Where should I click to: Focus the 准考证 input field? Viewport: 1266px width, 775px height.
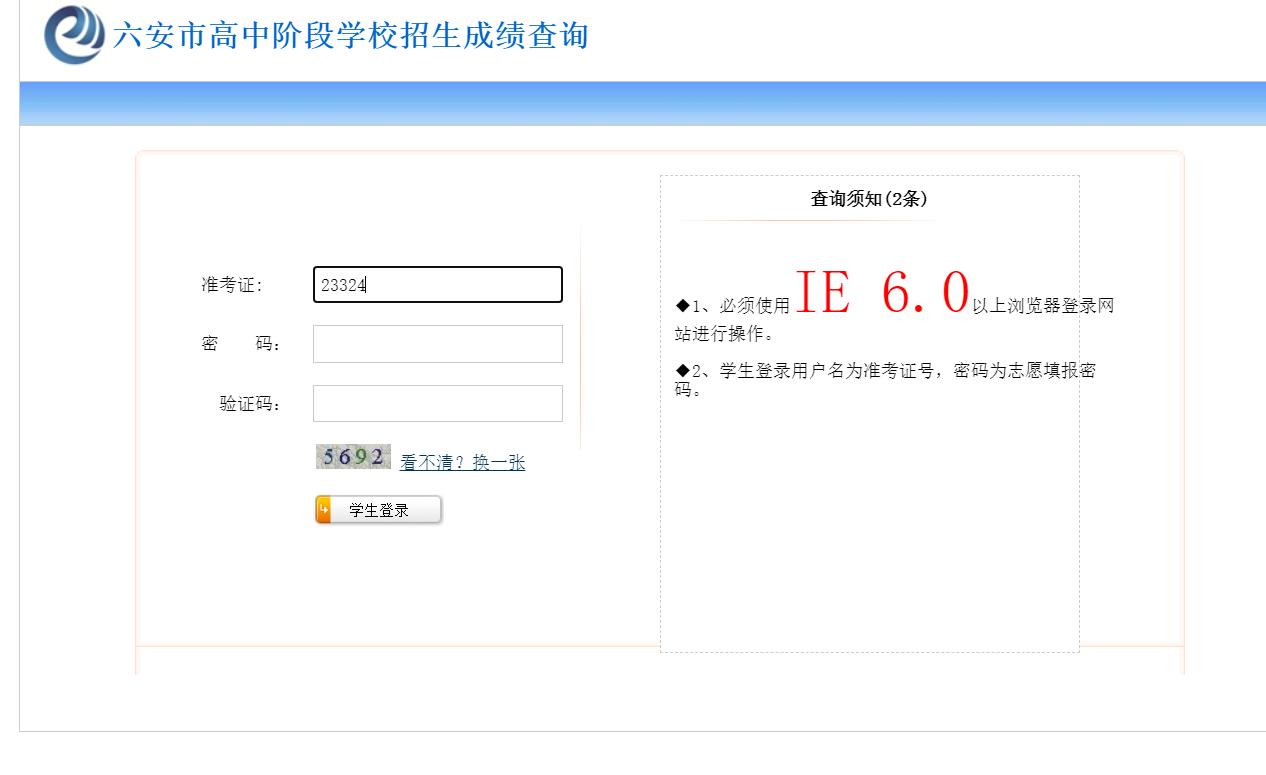tap(438, 284)
